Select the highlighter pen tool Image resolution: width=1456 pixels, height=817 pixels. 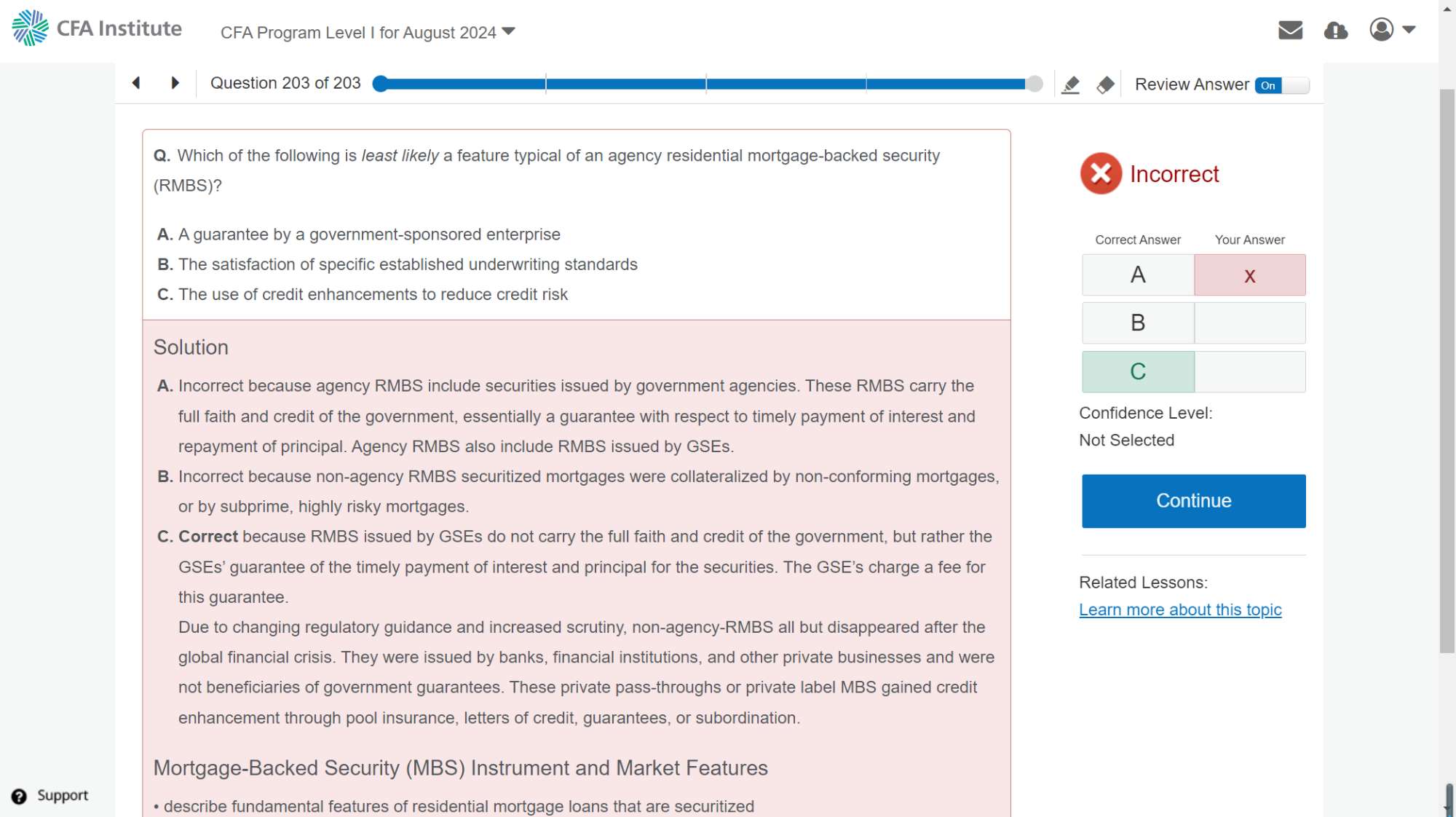tap(1070, 85)
